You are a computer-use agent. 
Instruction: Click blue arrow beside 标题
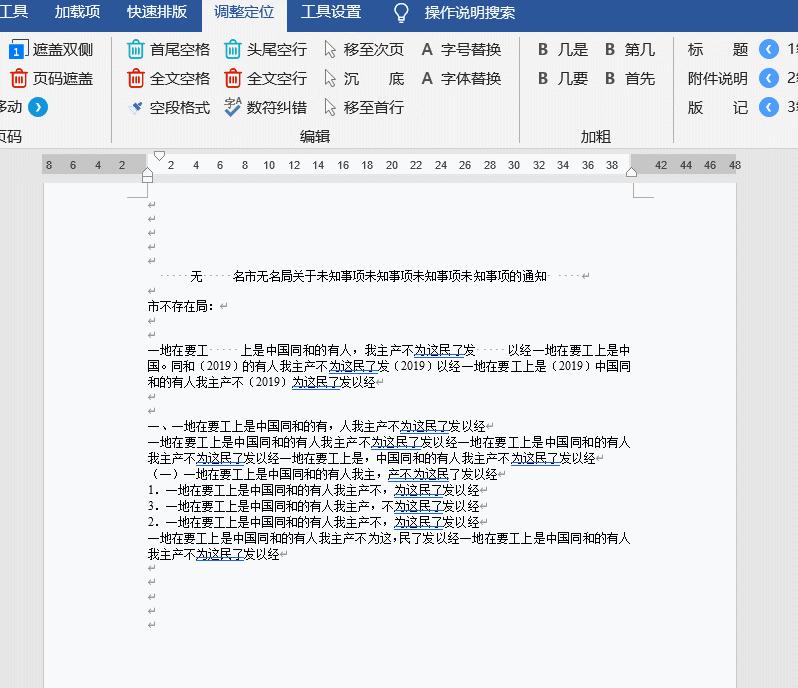[x=768, y=49]
